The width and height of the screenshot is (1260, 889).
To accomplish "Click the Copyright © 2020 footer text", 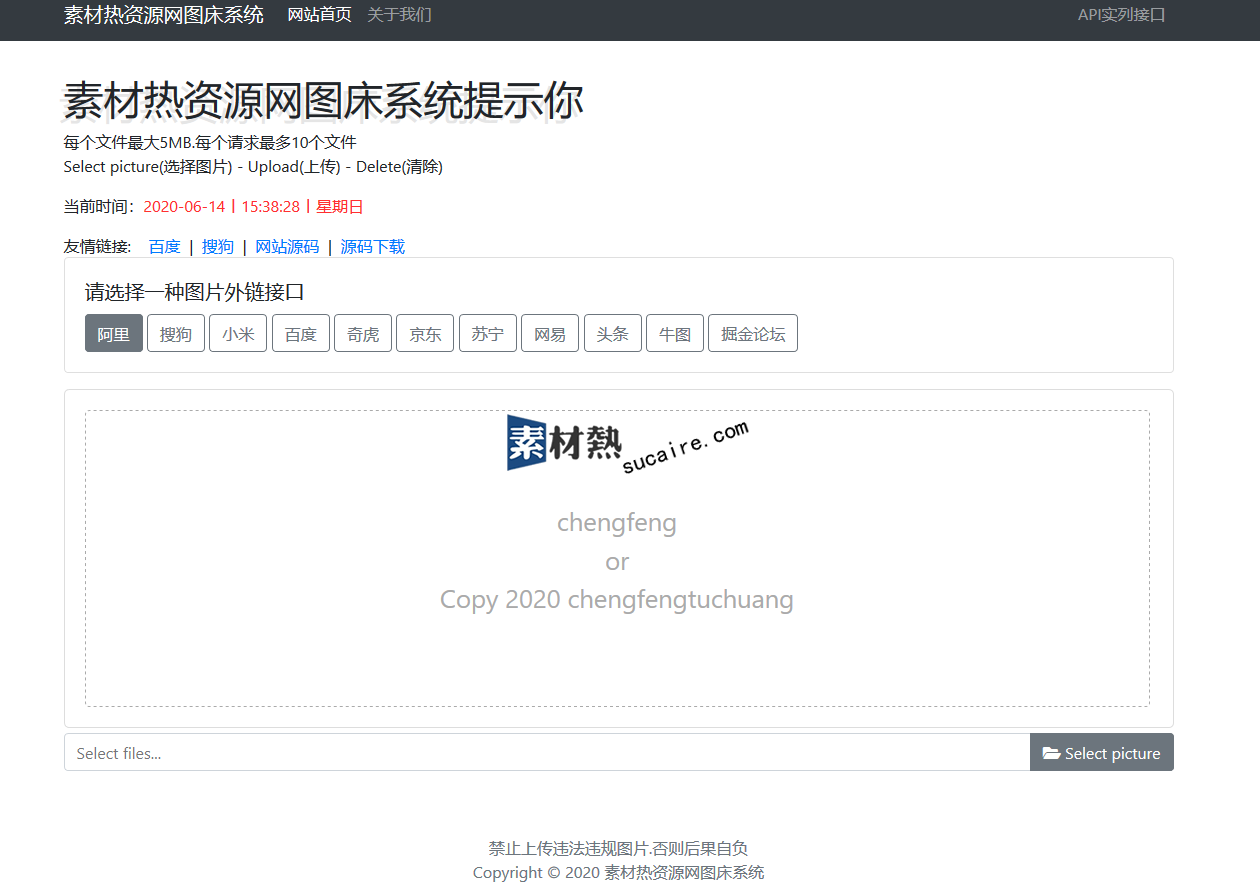I will tap(618, 872).
